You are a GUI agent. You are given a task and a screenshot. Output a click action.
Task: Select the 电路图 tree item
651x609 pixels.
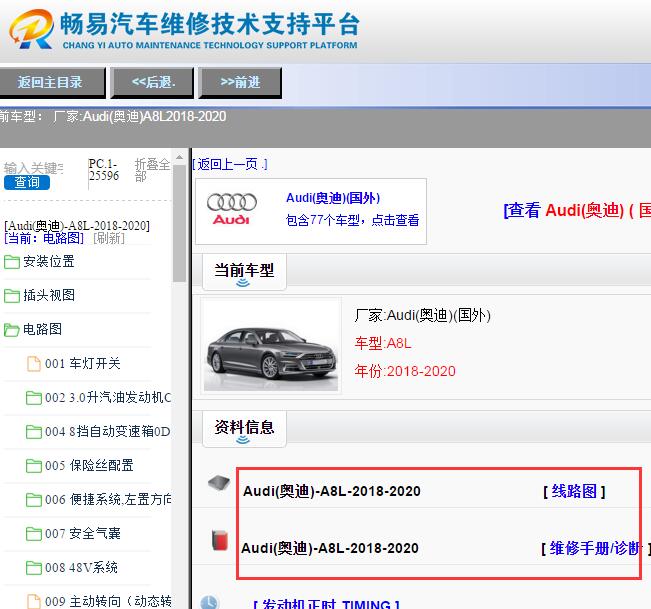tap(42, 330)
